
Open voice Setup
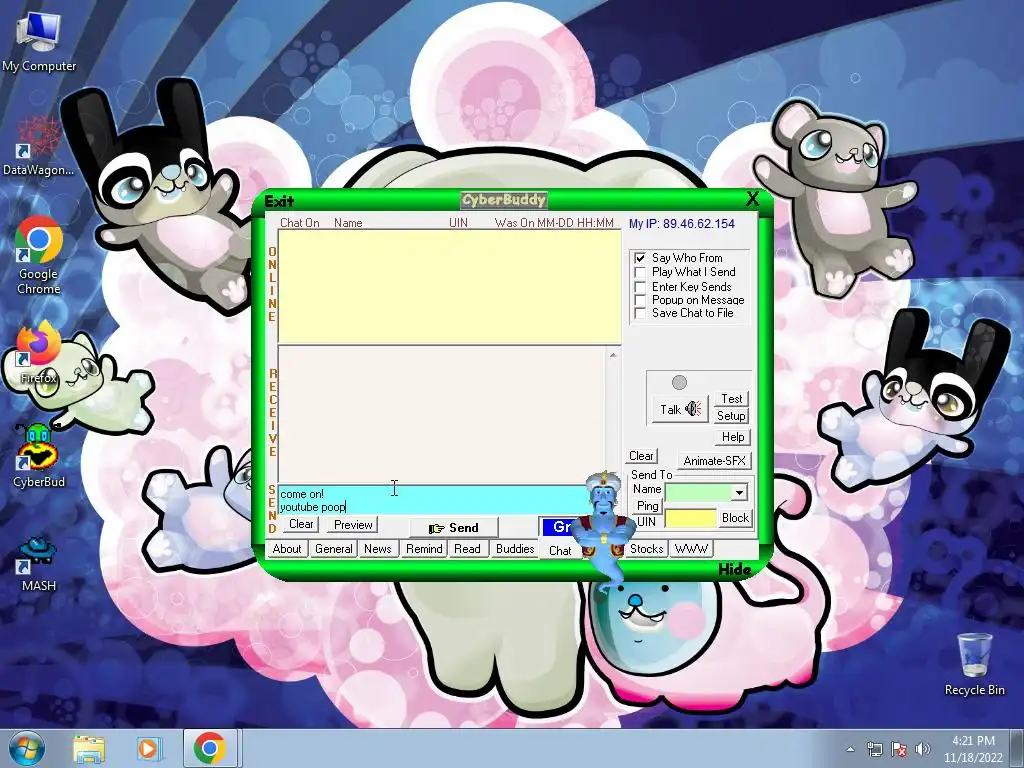731,415
